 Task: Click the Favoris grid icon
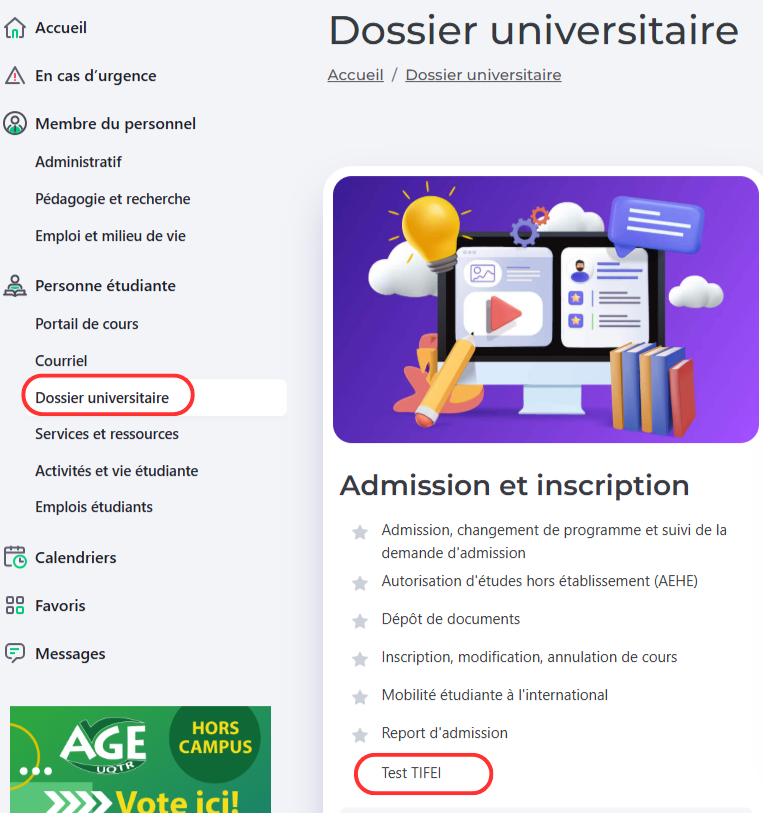coord(15,605)
